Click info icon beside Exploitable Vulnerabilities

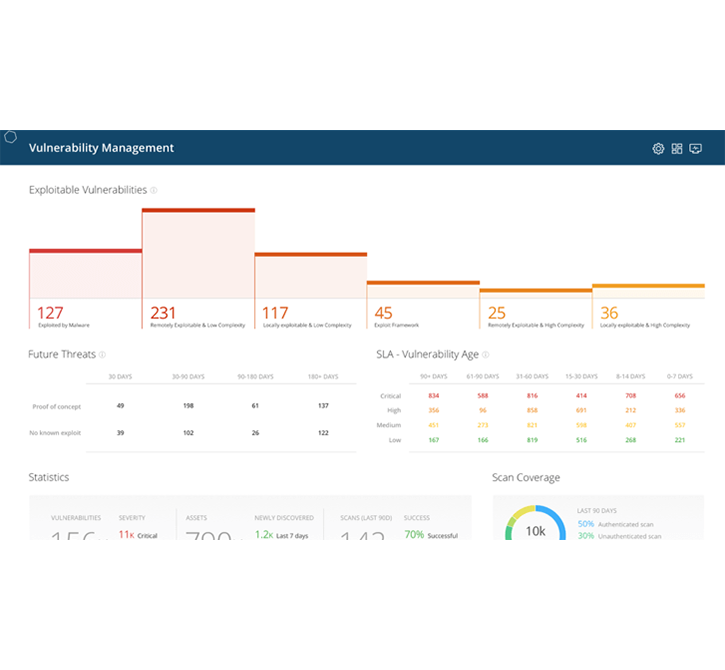point(154,190)
